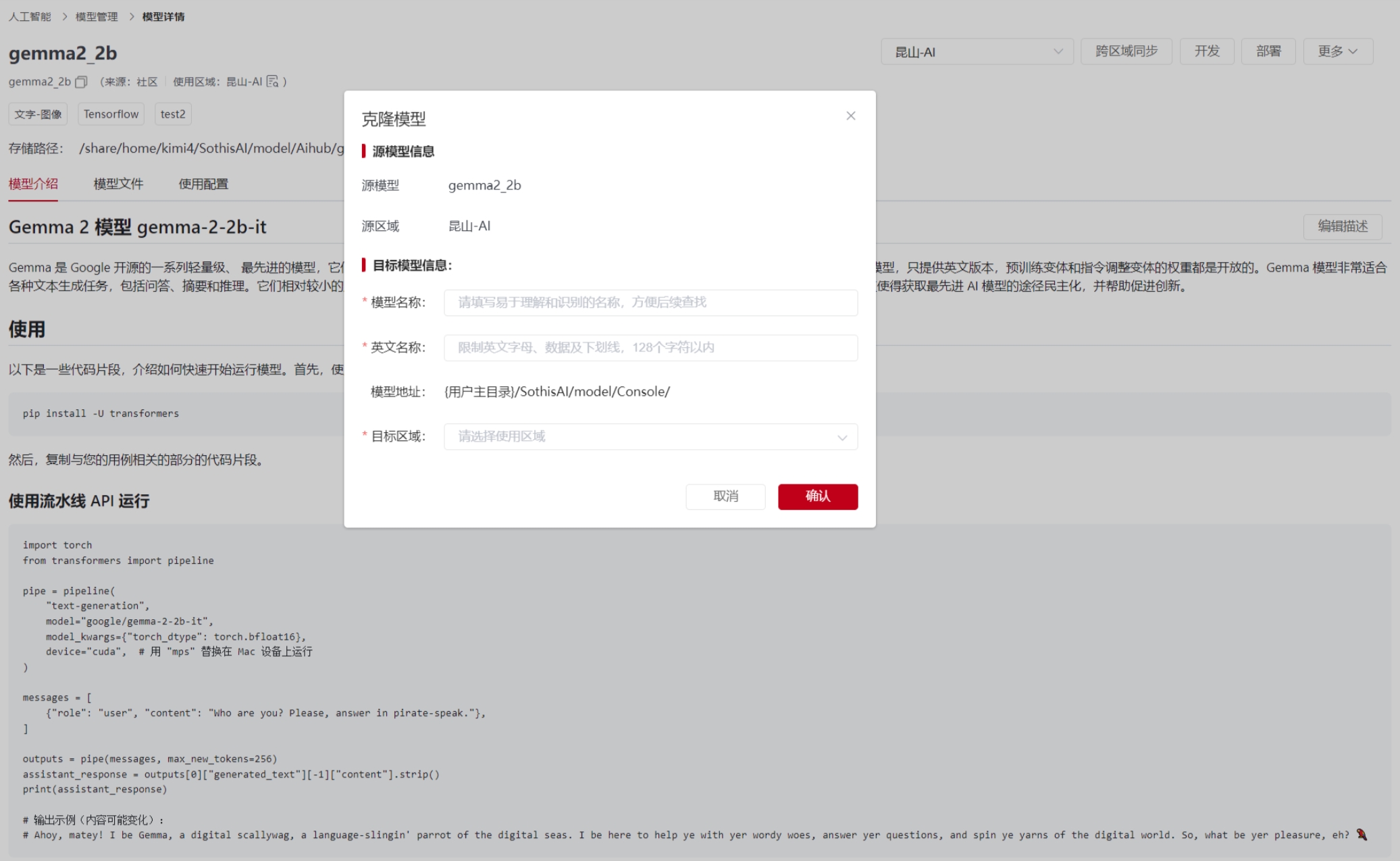This screenshot has width=1400, height=861.
Task: Switch to the 模型文件 tab
Action: 118,184
